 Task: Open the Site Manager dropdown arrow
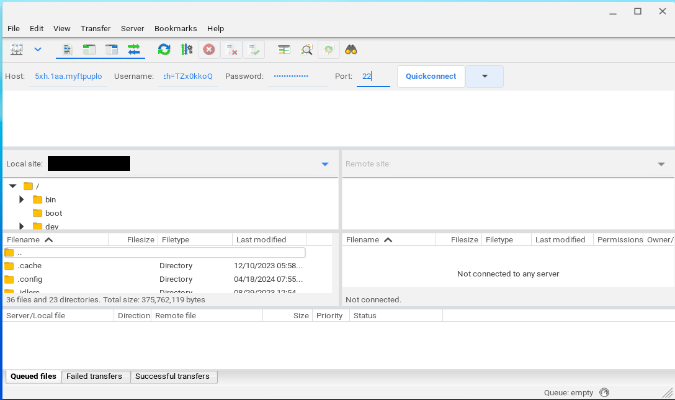coord(38,50)
